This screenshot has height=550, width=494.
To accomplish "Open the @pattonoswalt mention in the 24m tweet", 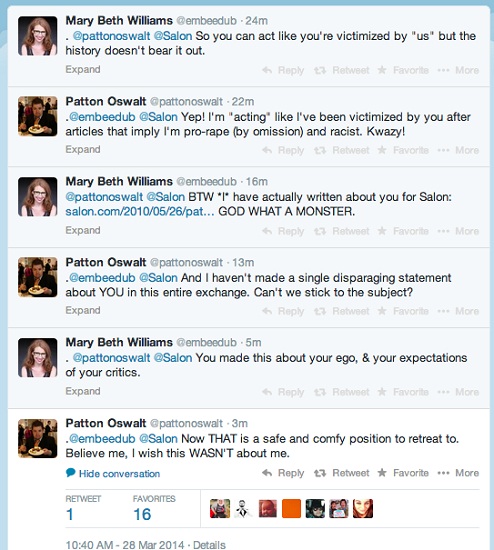I will pos(111,36).
